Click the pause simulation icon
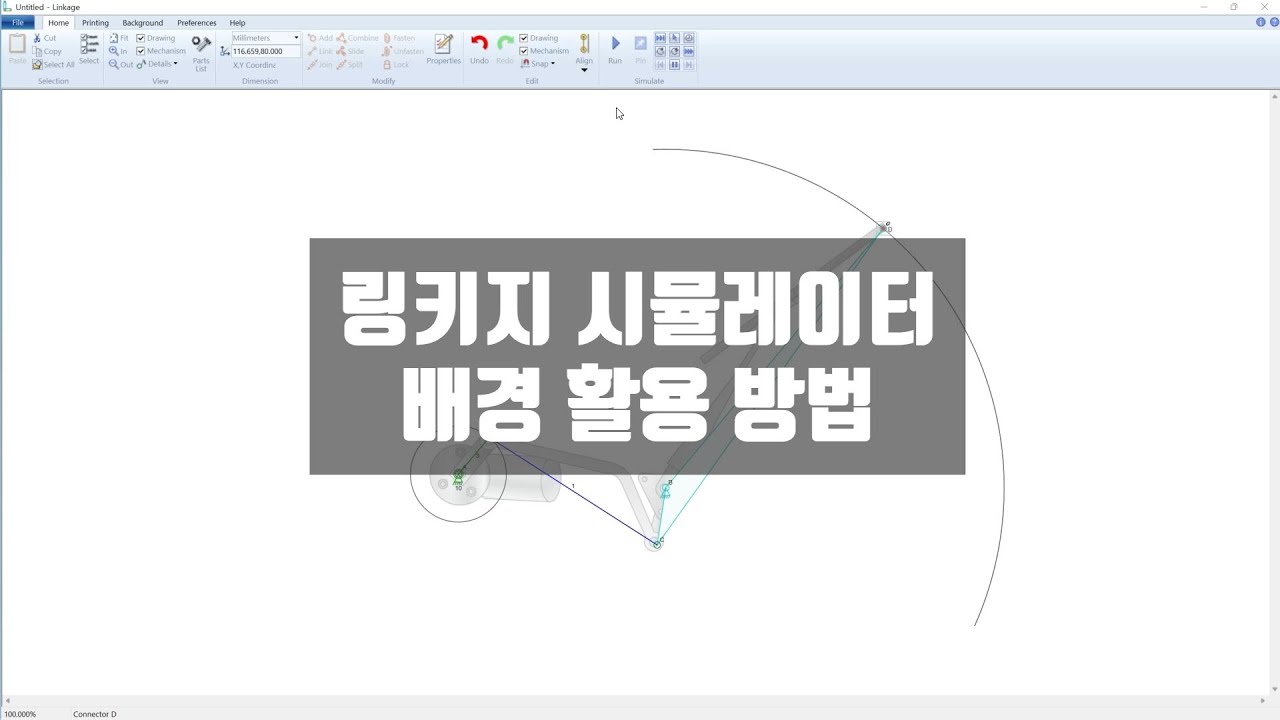 tap(675, 64)
